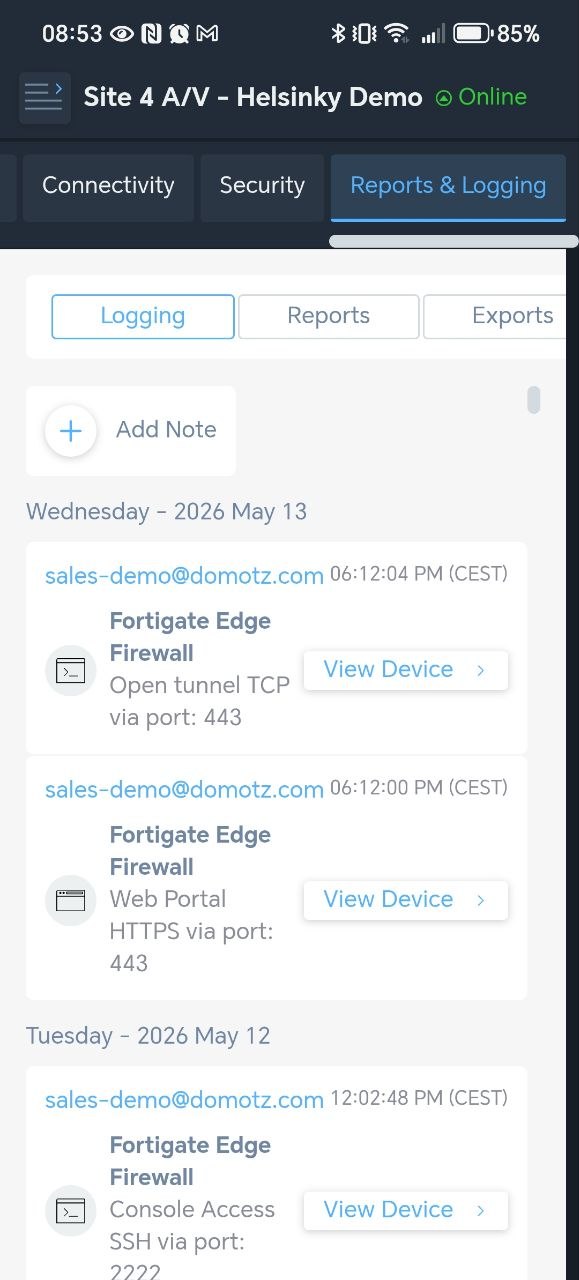
Task: View Device for Open tunnel TCP entry
Action: (406, 670)
